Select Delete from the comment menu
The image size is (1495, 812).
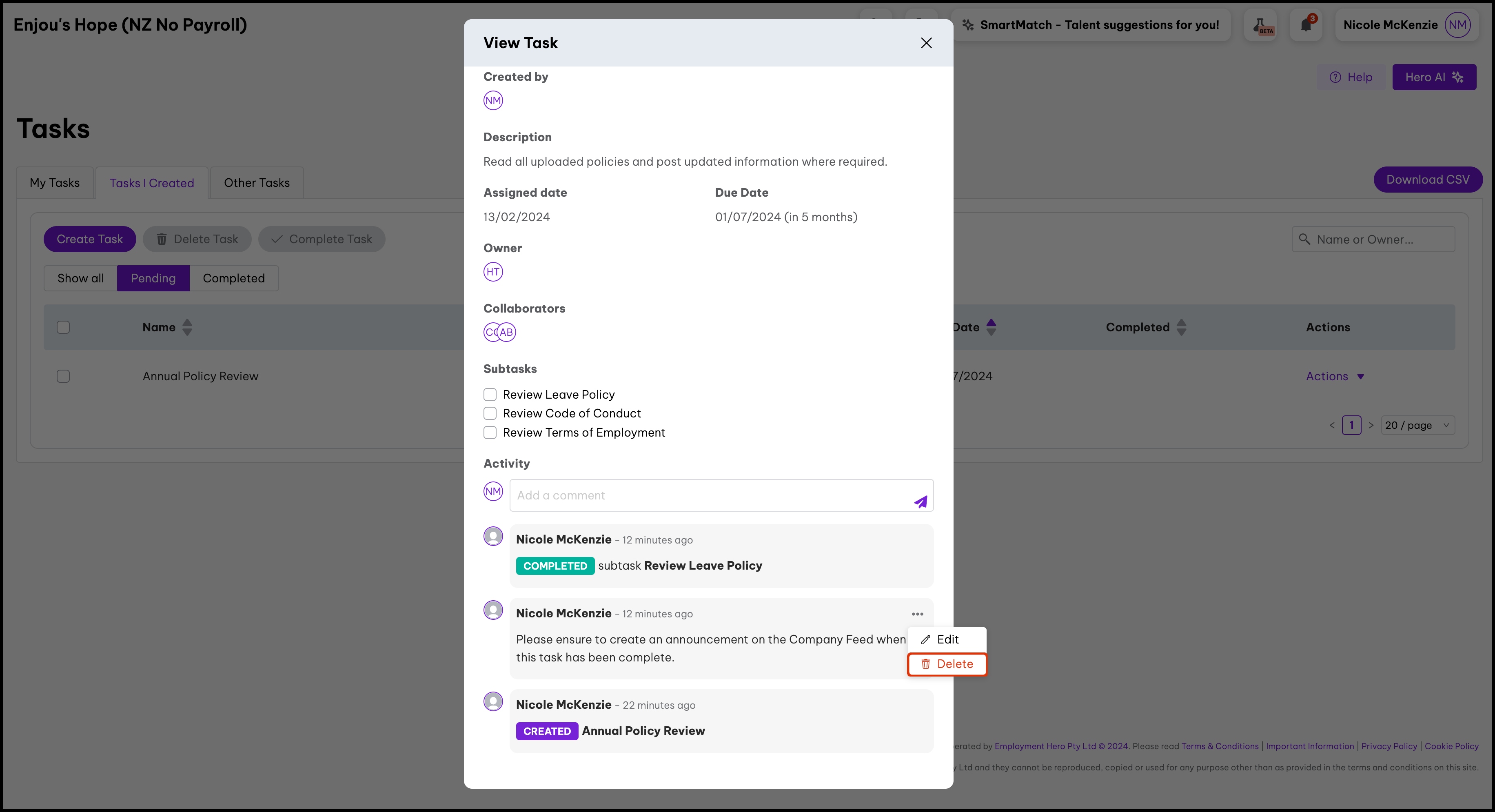[947, 664]
